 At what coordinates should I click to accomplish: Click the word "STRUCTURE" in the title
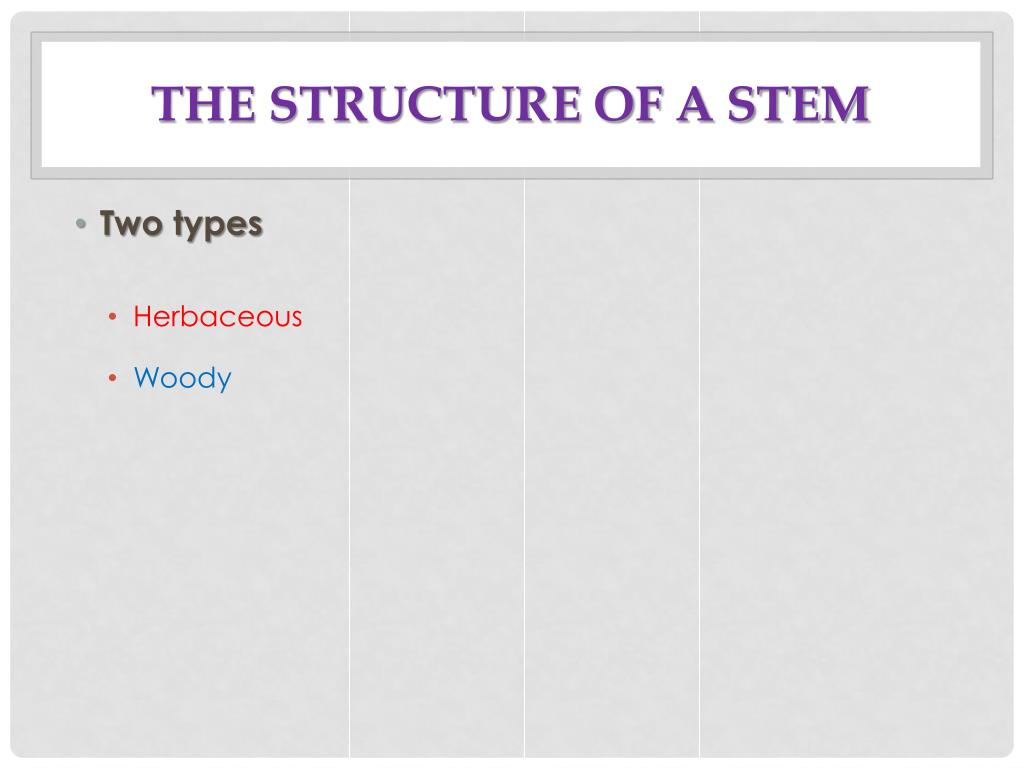[x=424, y=104]
